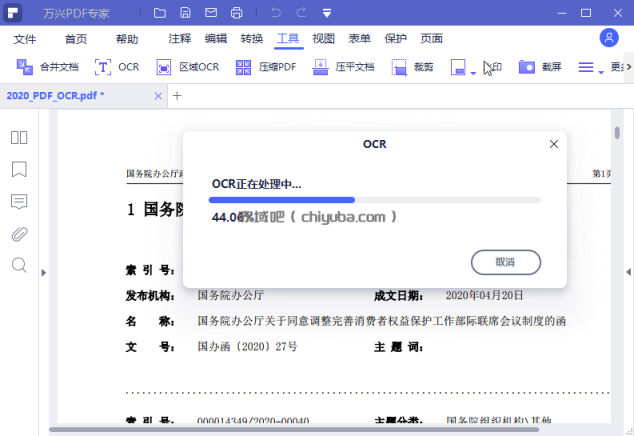This screenshot has height=436, width=634.
Task: Close the OCR dialog
Action: point(554,144)
